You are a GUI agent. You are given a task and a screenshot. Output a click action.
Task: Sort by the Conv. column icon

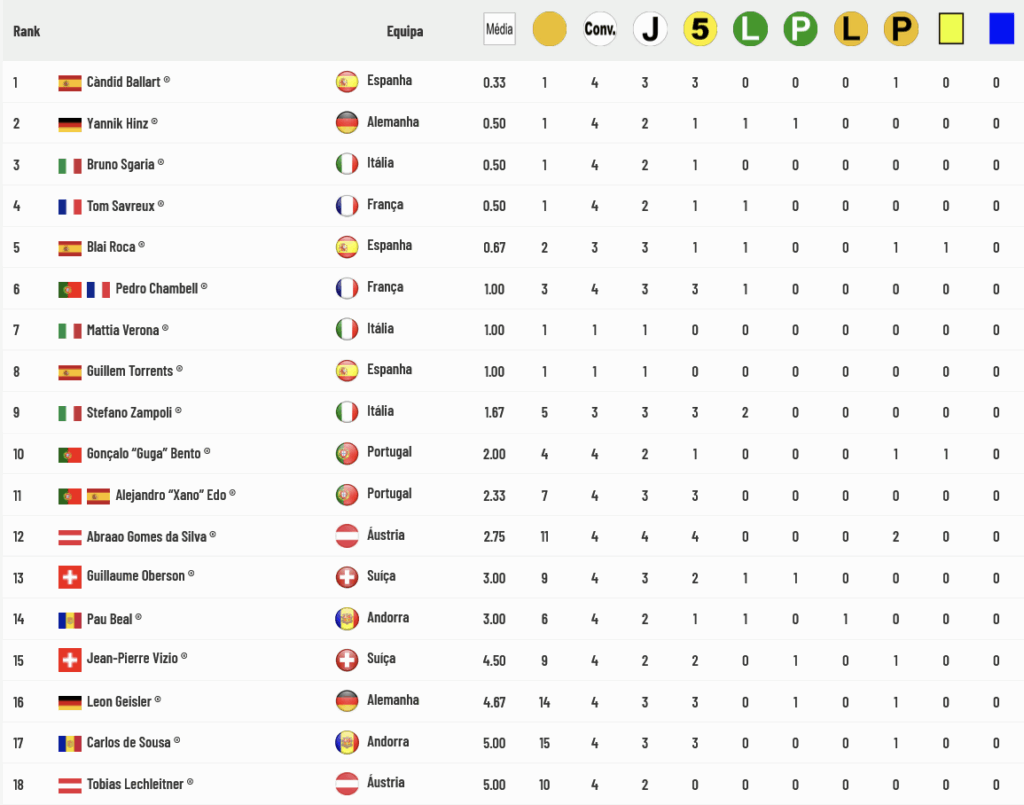click(600, 29)
